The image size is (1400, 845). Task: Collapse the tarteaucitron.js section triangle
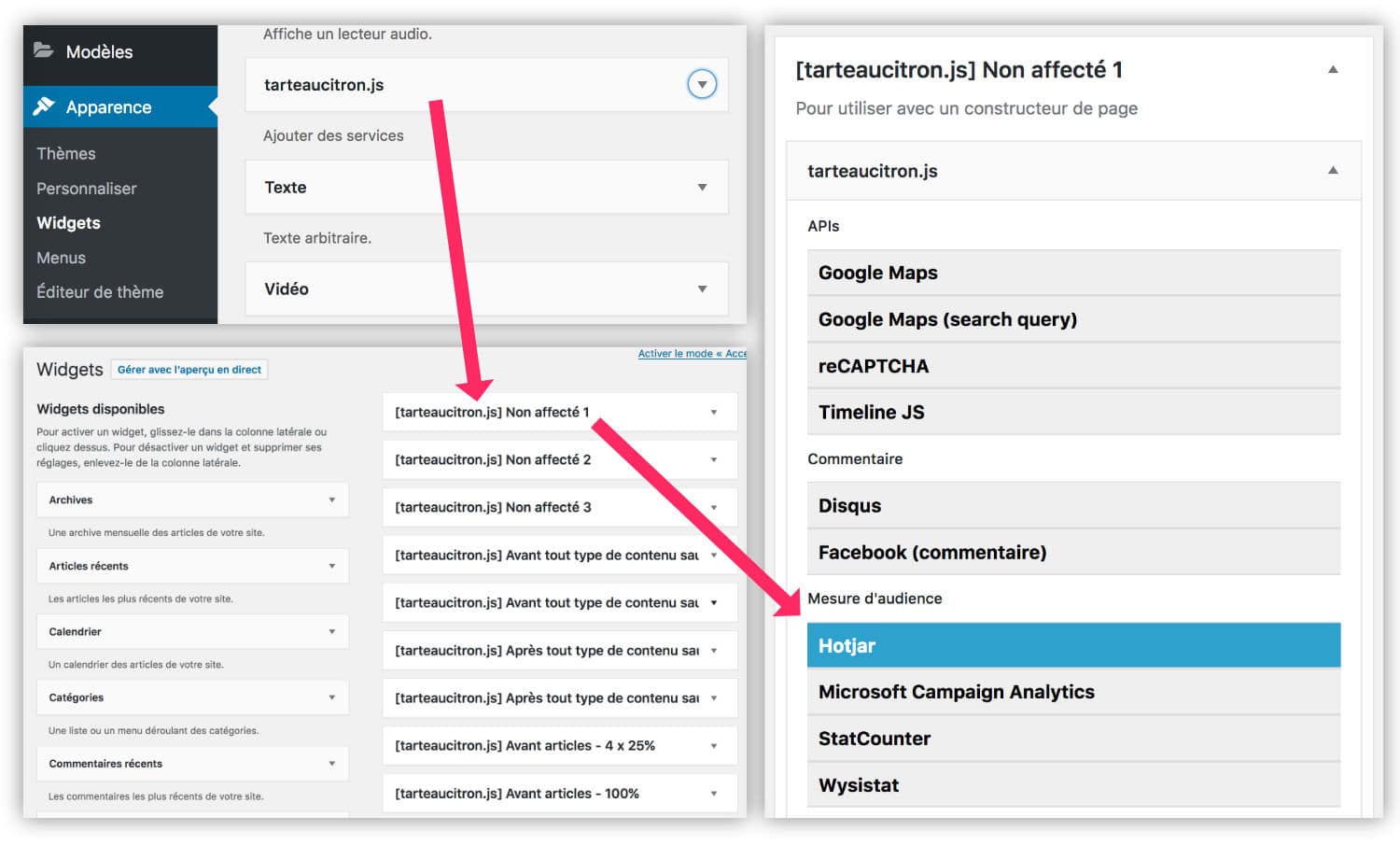pyautogui.click(x=1333, y=171)
